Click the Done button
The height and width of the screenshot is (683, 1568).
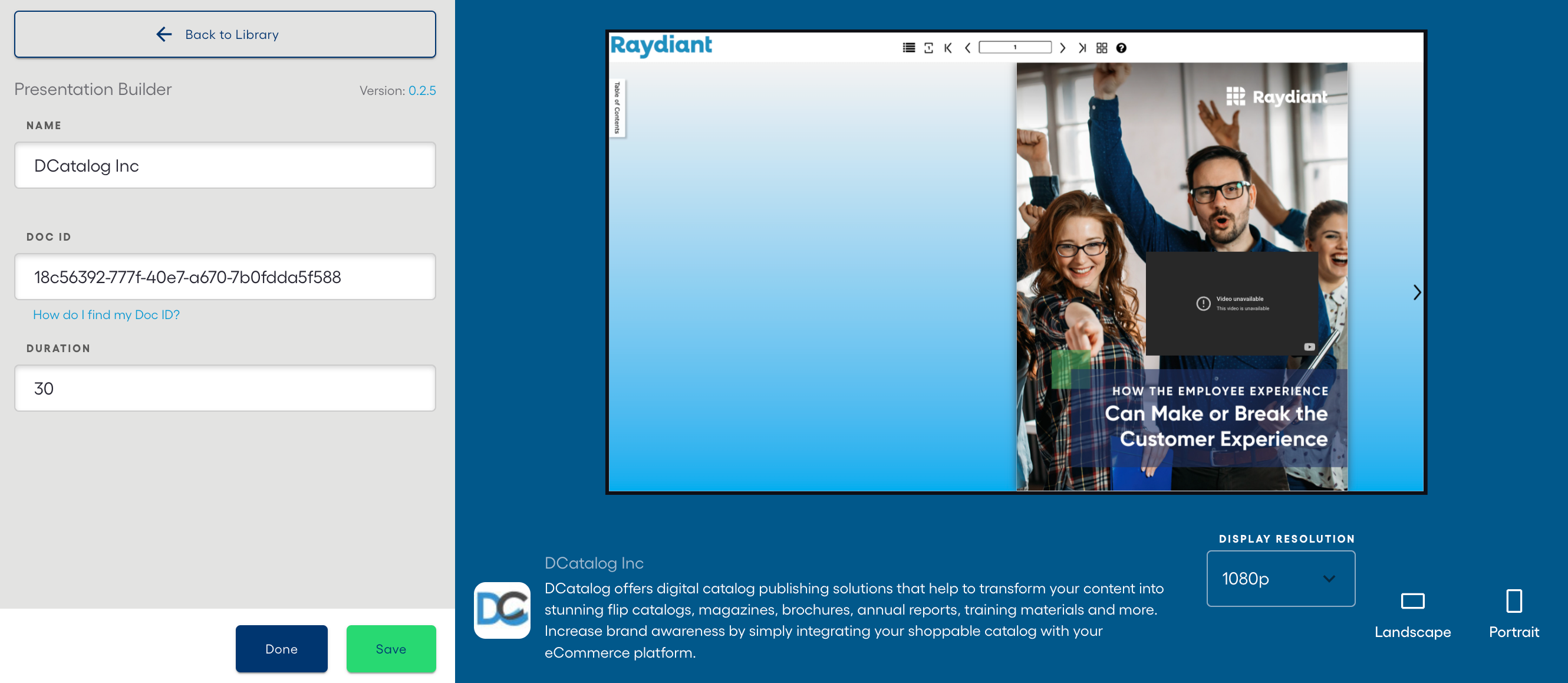tap(281, 649)
